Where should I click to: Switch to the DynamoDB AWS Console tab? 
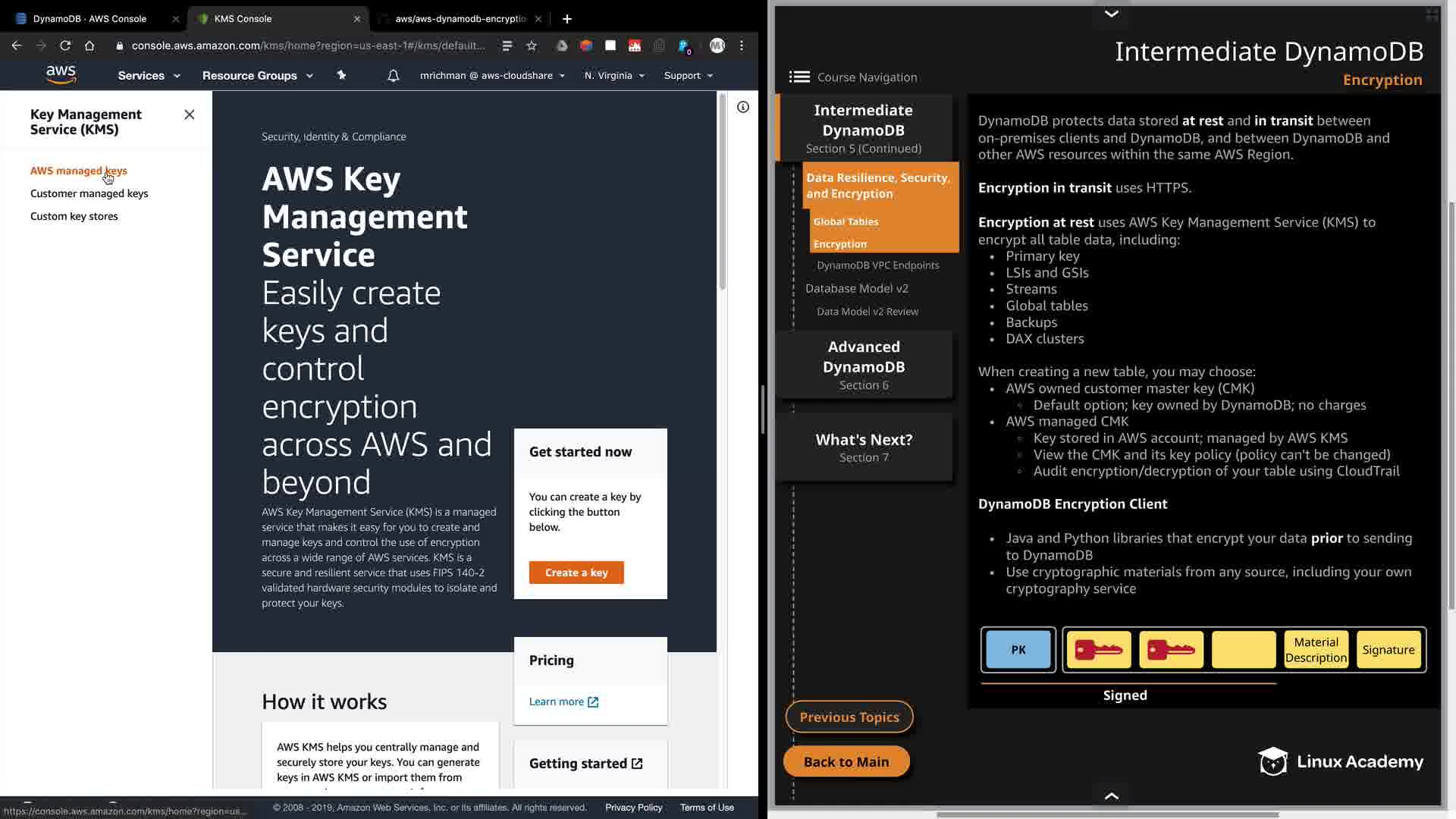click(x=89, y=18)
